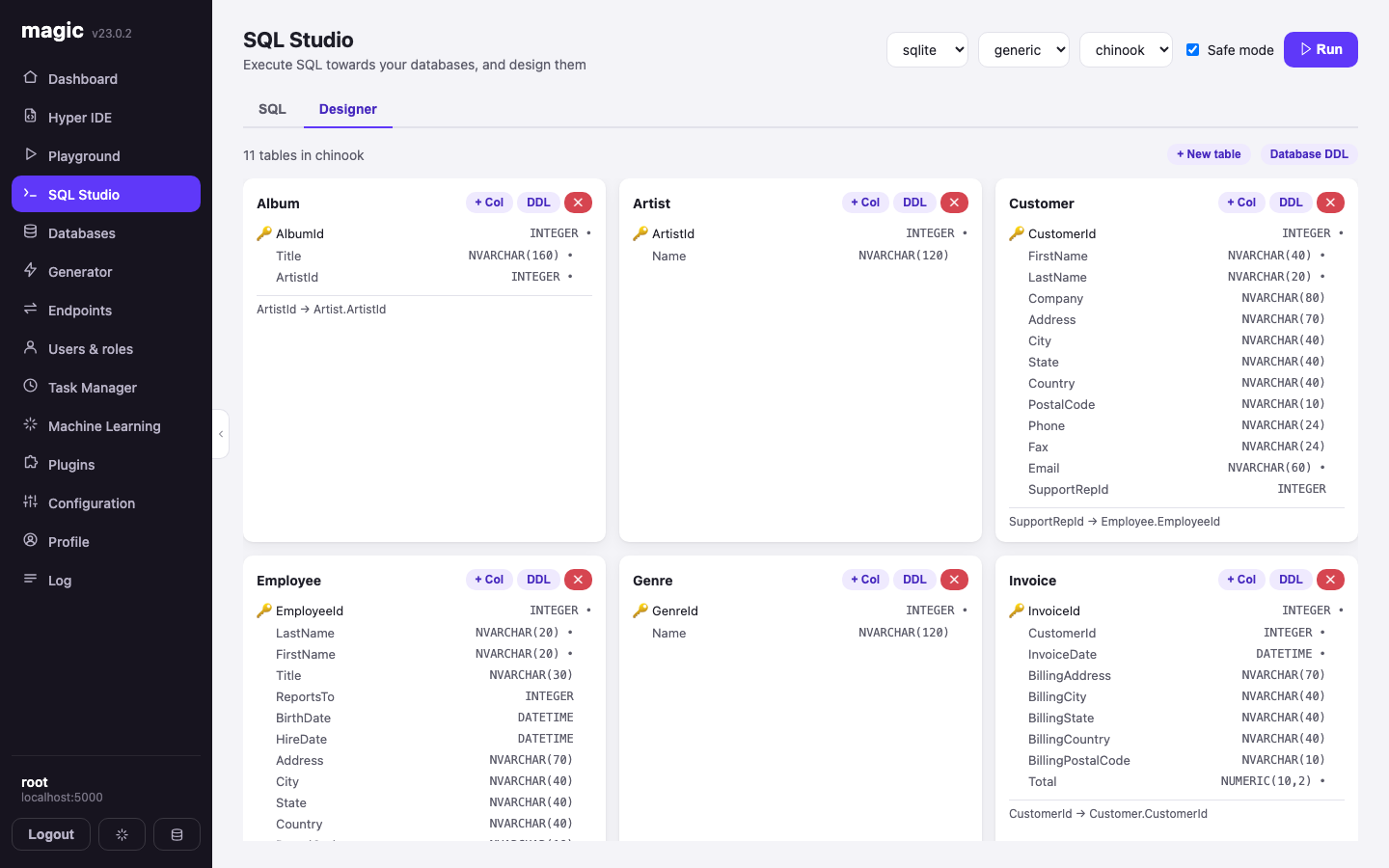Image resolution: width=1389 pixels, height=868 pixels.
Task: Open the generic connection string dropdown
Action: [x=1023, y=50]
